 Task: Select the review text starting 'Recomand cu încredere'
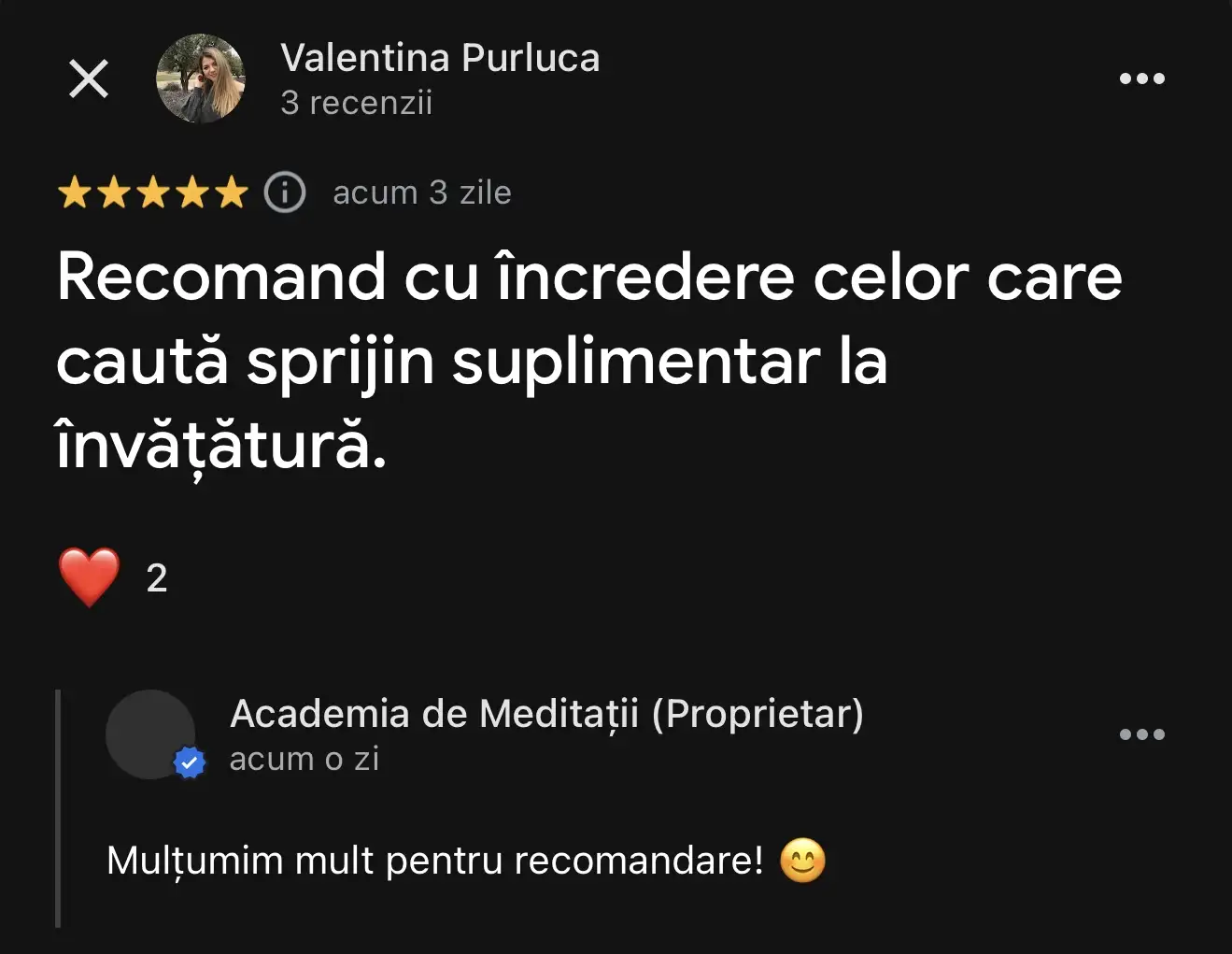pos(589,361)
